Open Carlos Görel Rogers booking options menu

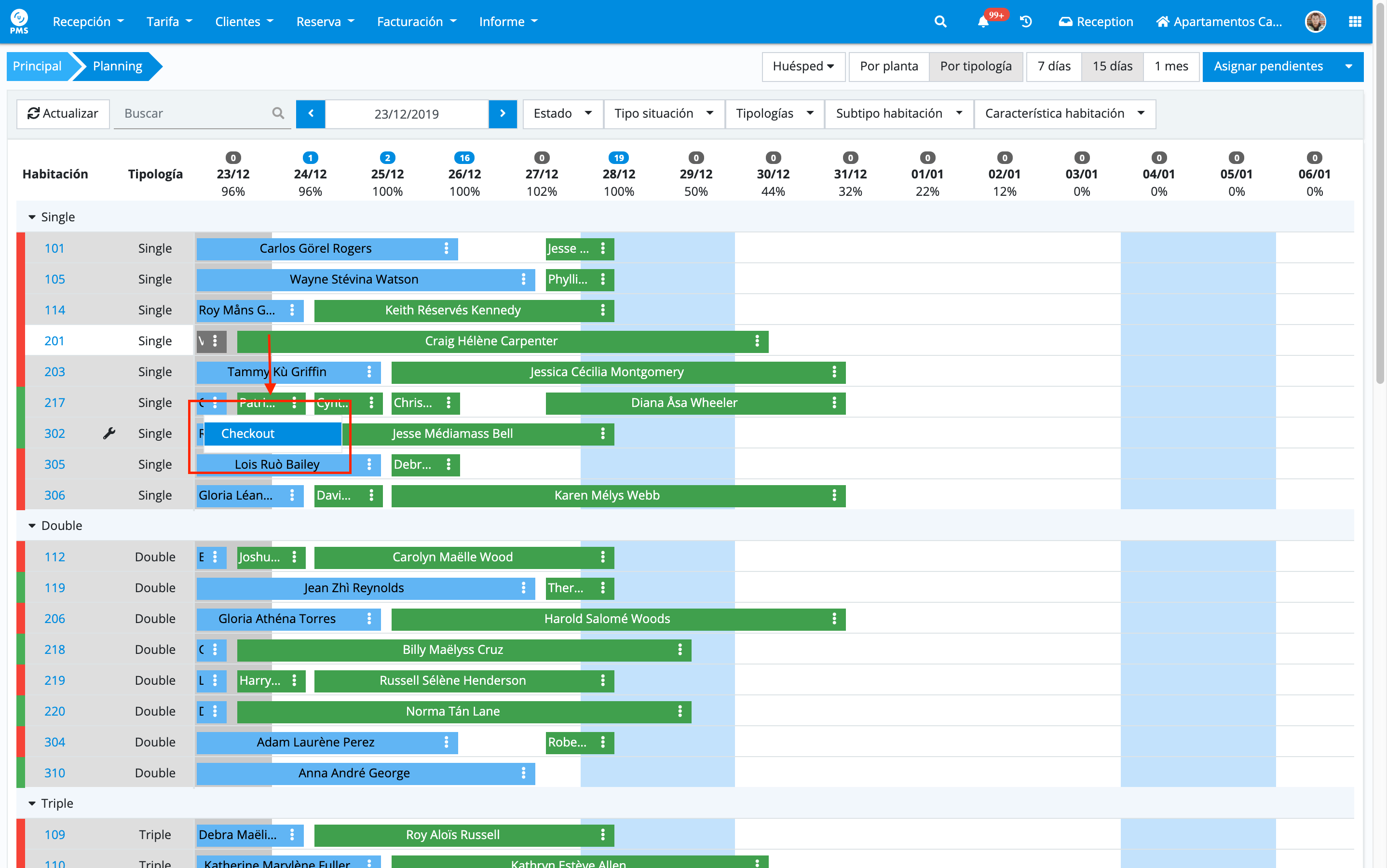[446, 248]
